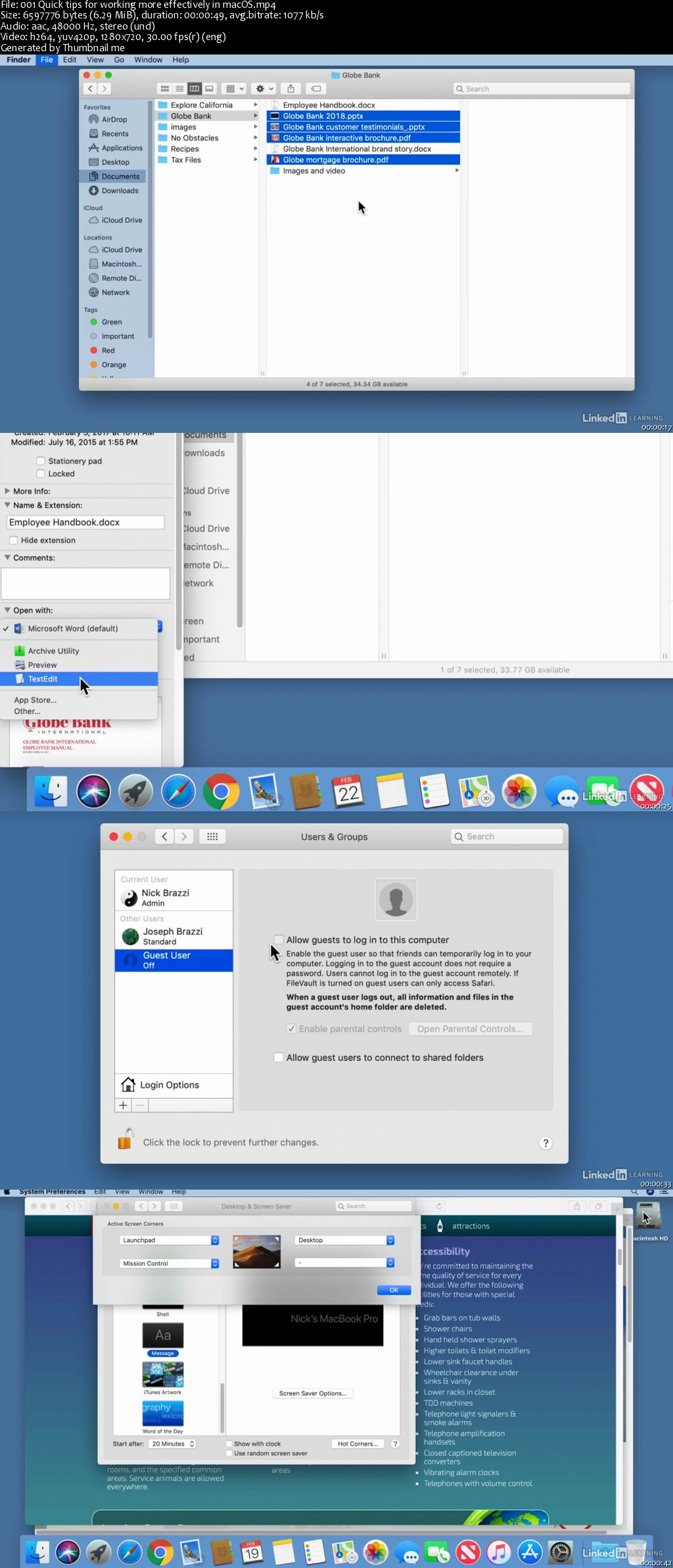Viewport: 673px width, 1568px height.
Task: Select Joseph Brazzi in the Other Users list
Action: 174,936
